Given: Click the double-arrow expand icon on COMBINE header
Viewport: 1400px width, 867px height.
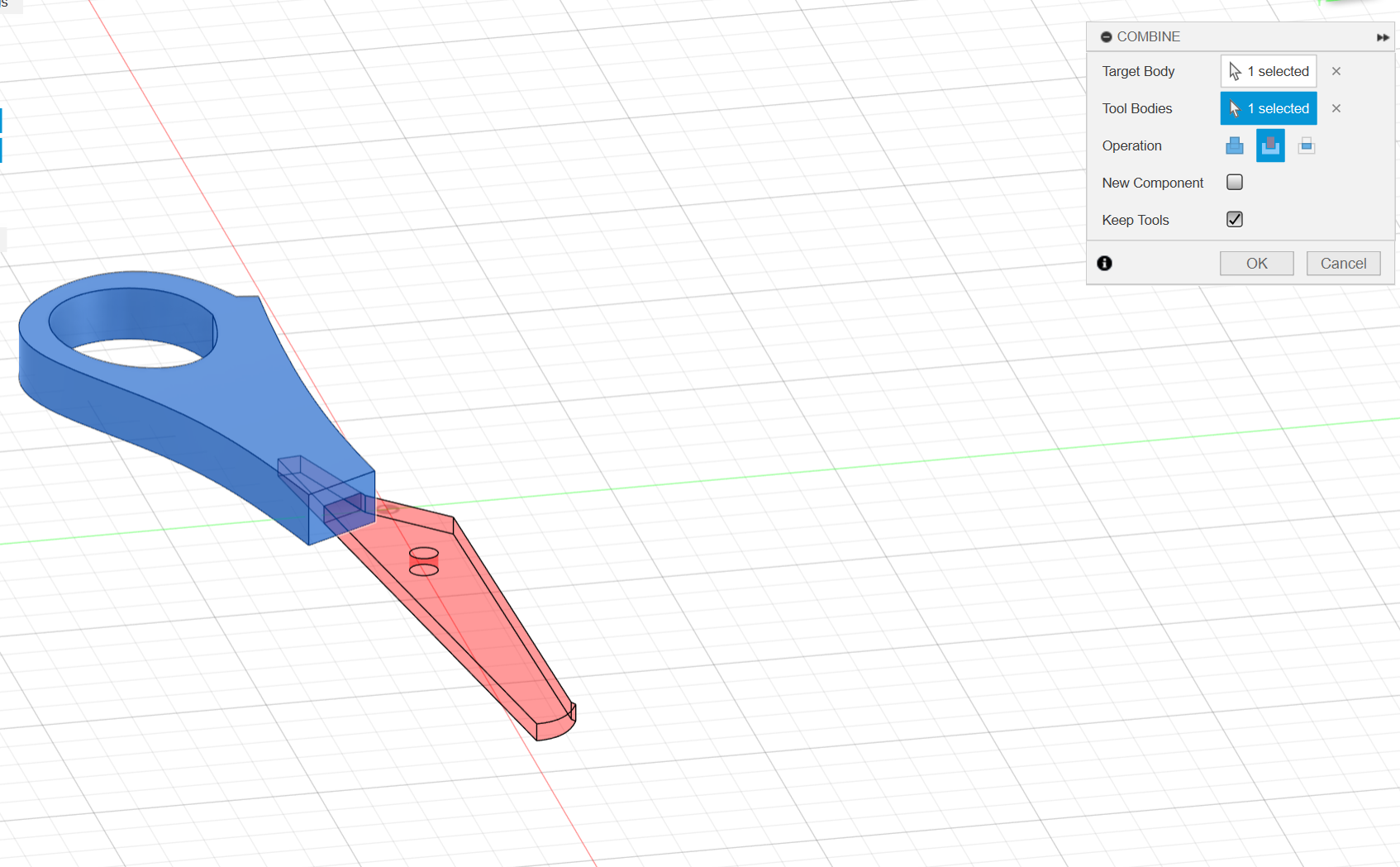Looking at the screenshot, I should pos(1382,37).
